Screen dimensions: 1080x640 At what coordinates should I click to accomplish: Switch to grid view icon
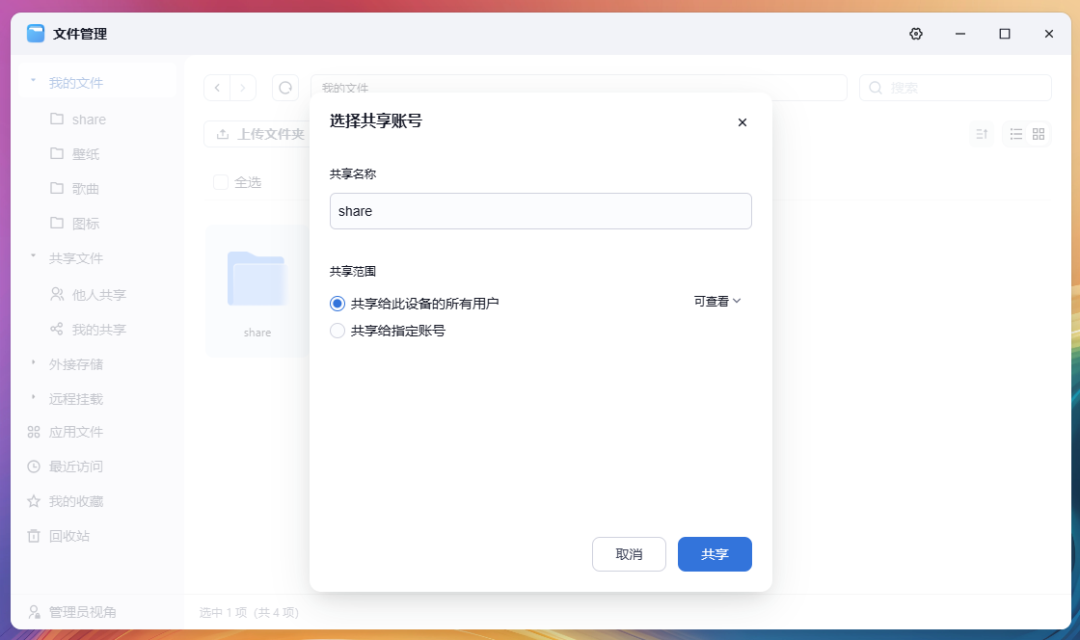tap(1039, 134)
